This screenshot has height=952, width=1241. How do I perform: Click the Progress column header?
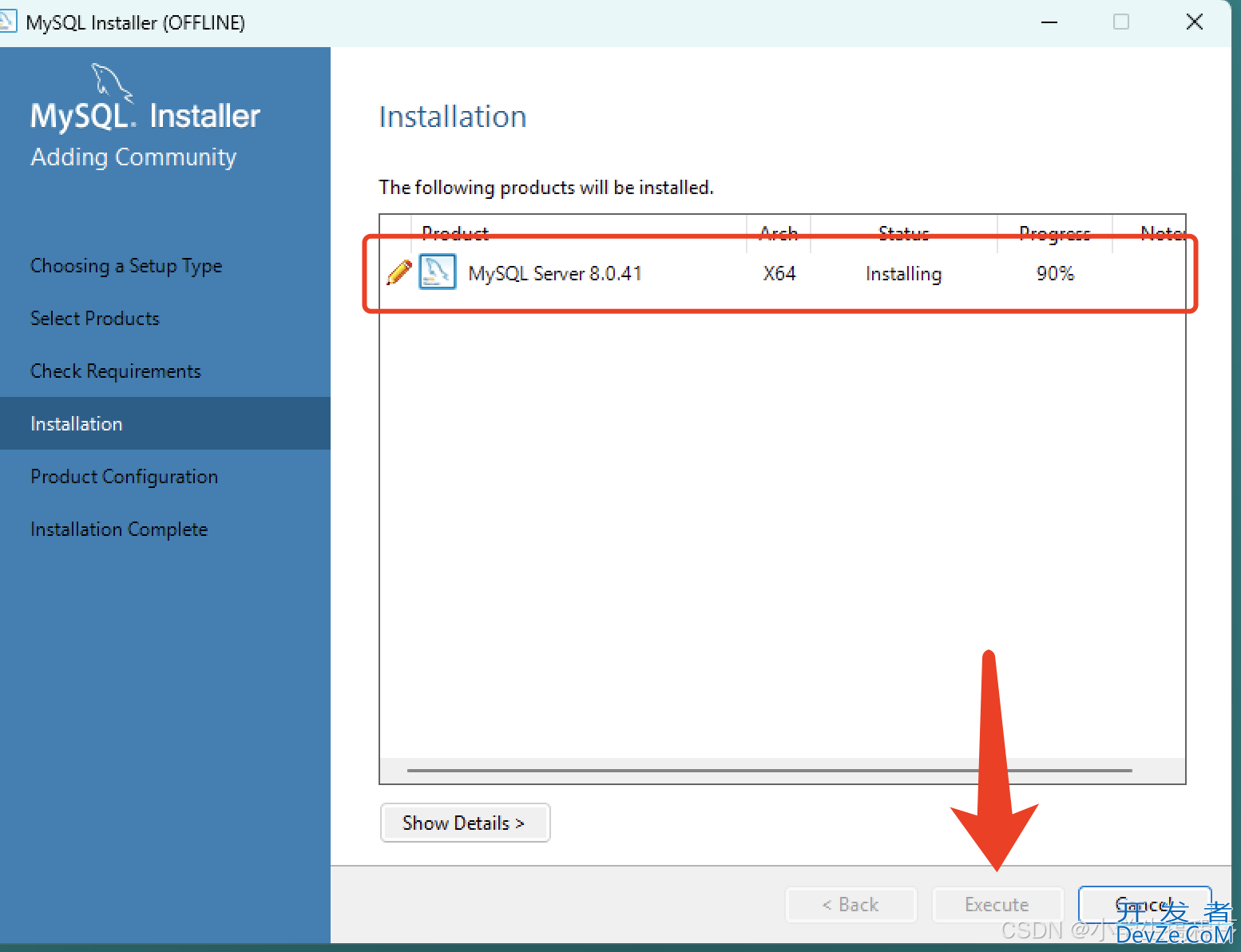tap(1055, 232)
